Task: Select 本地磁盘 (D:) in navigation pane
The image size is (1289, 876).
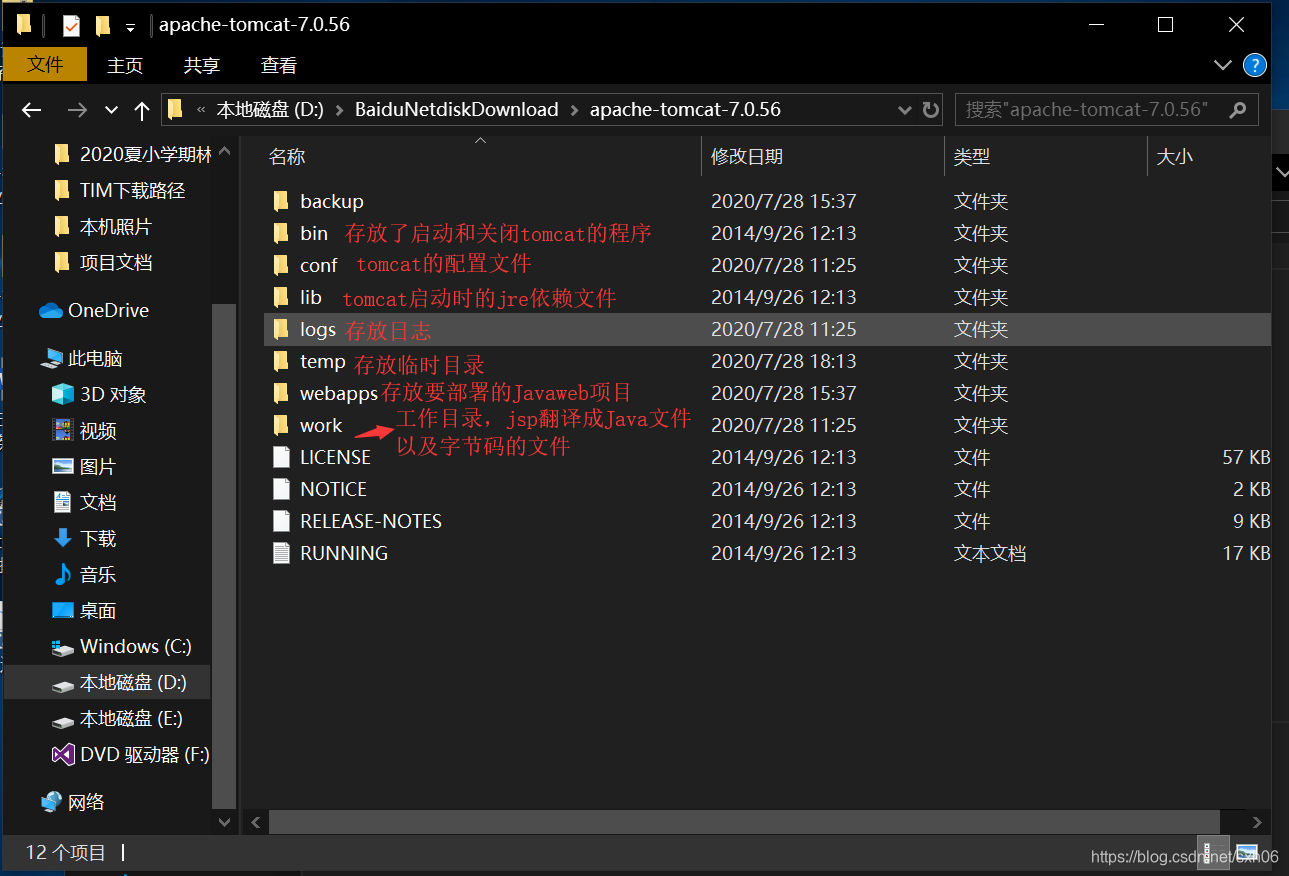Action: (x=119, y=682)
